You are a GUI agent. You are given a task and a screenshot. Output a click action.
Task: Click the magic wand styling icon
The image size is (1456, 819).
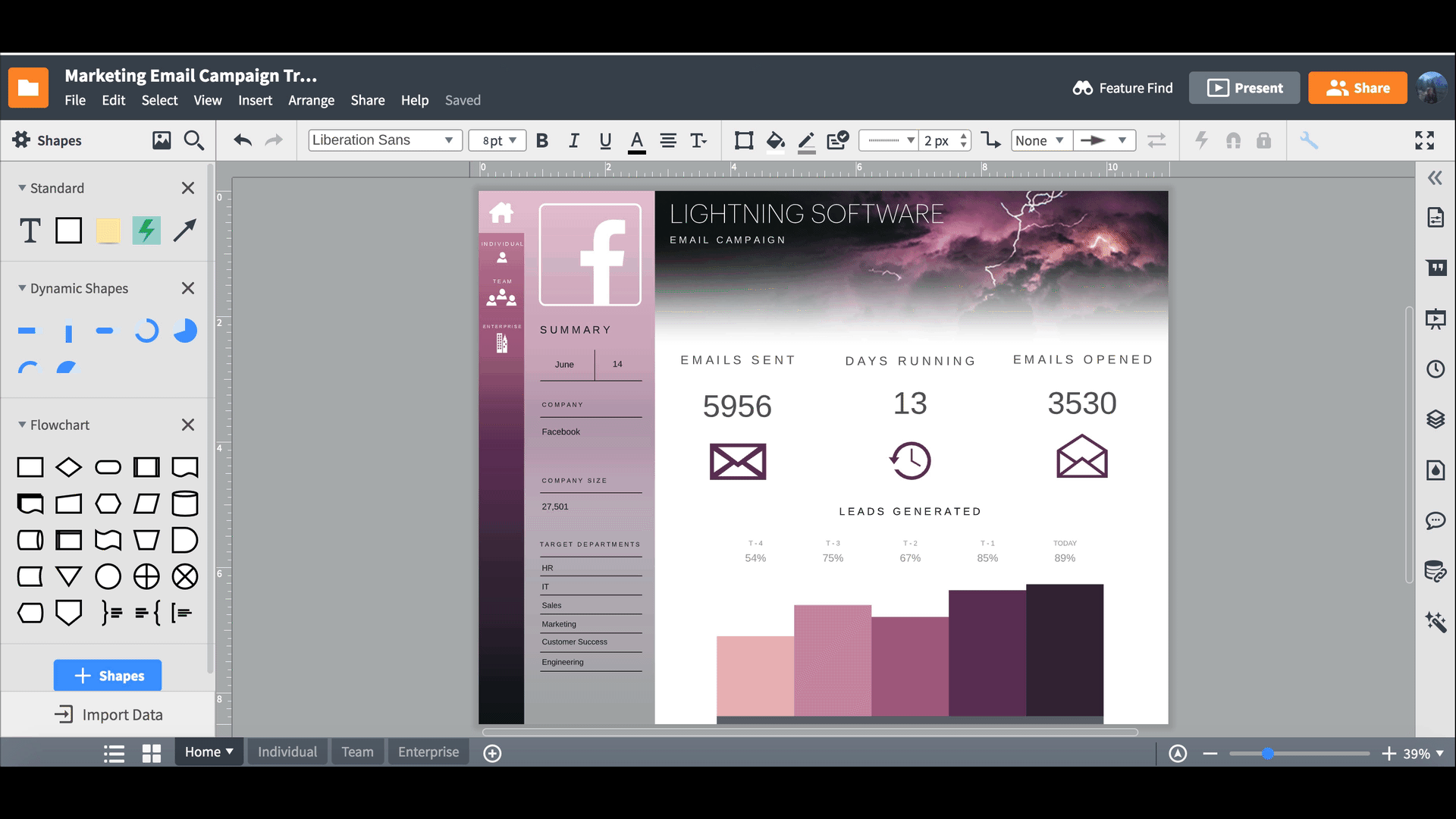[x=1436, y=622]
